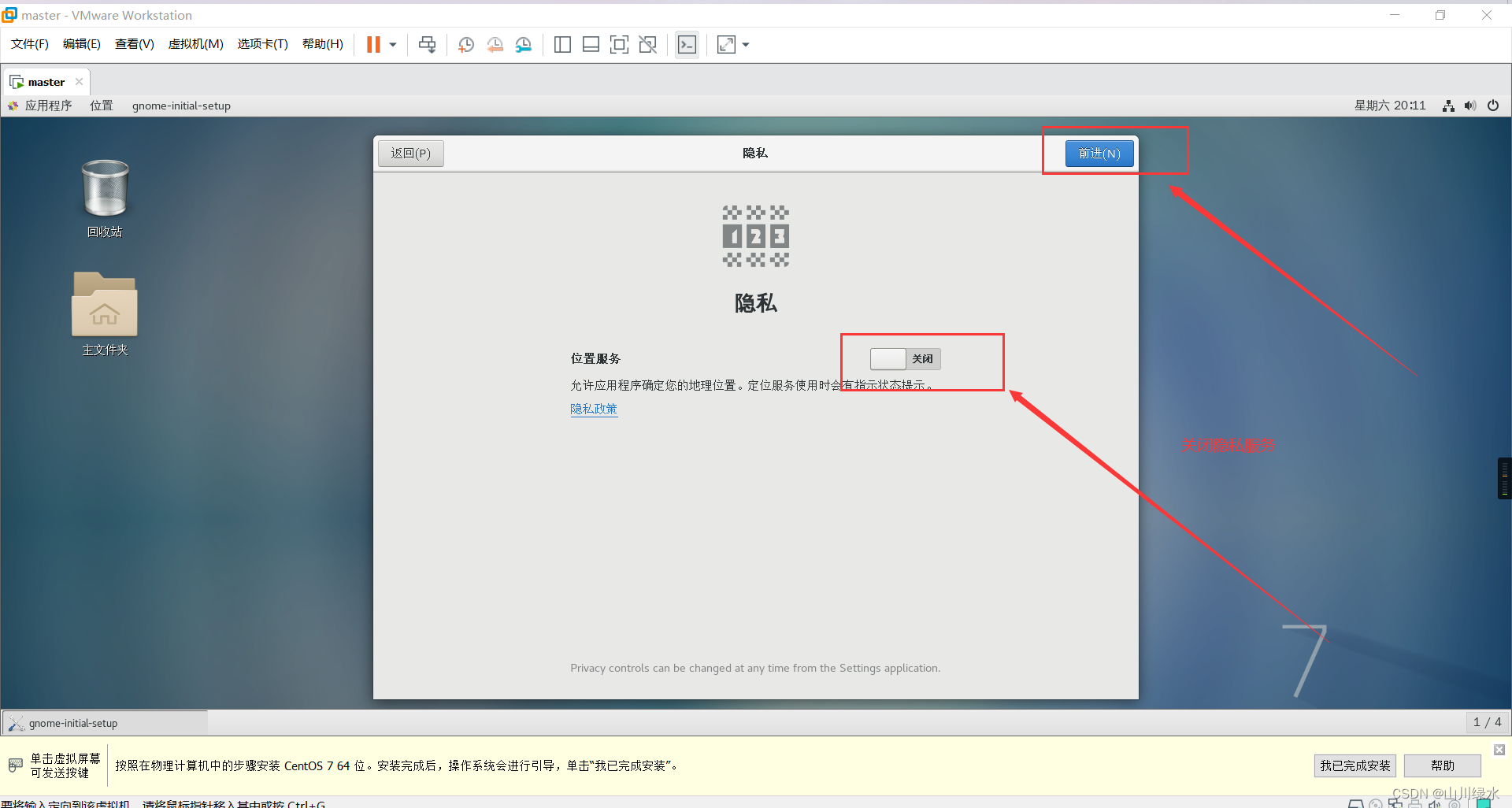Open the volume icon in guest top bar
Screen dimensions: 1512x808
(x=1469, y=105)
